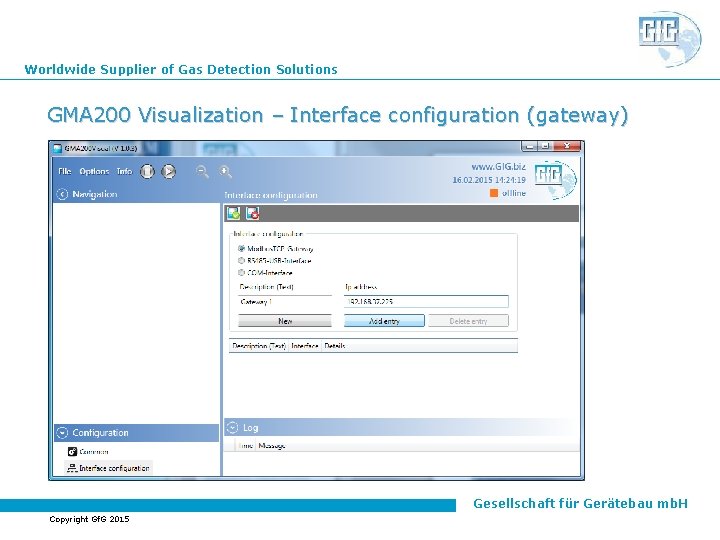
Task: Click the Interface column header
Action: pos(305,346)
